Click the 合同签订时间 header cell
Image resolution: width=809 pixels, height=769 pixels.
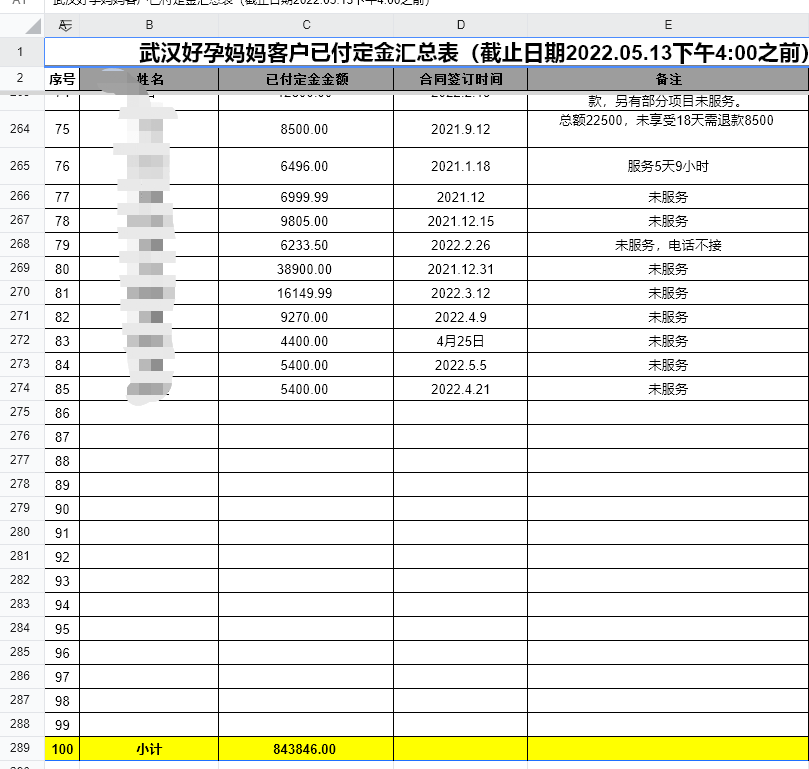tap(461, 79)
